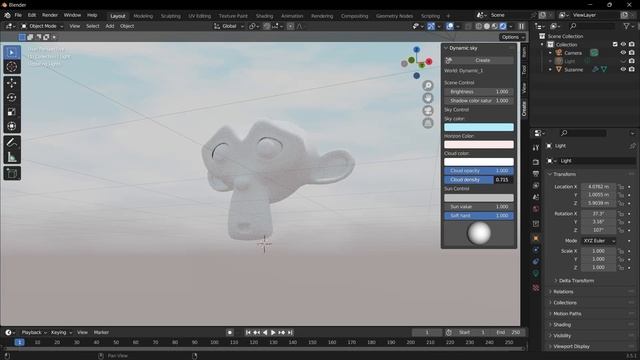The image size is (640, 360).
Task: Open the viewport Options button
Action: pyautogui.click(x=513, y=37)
